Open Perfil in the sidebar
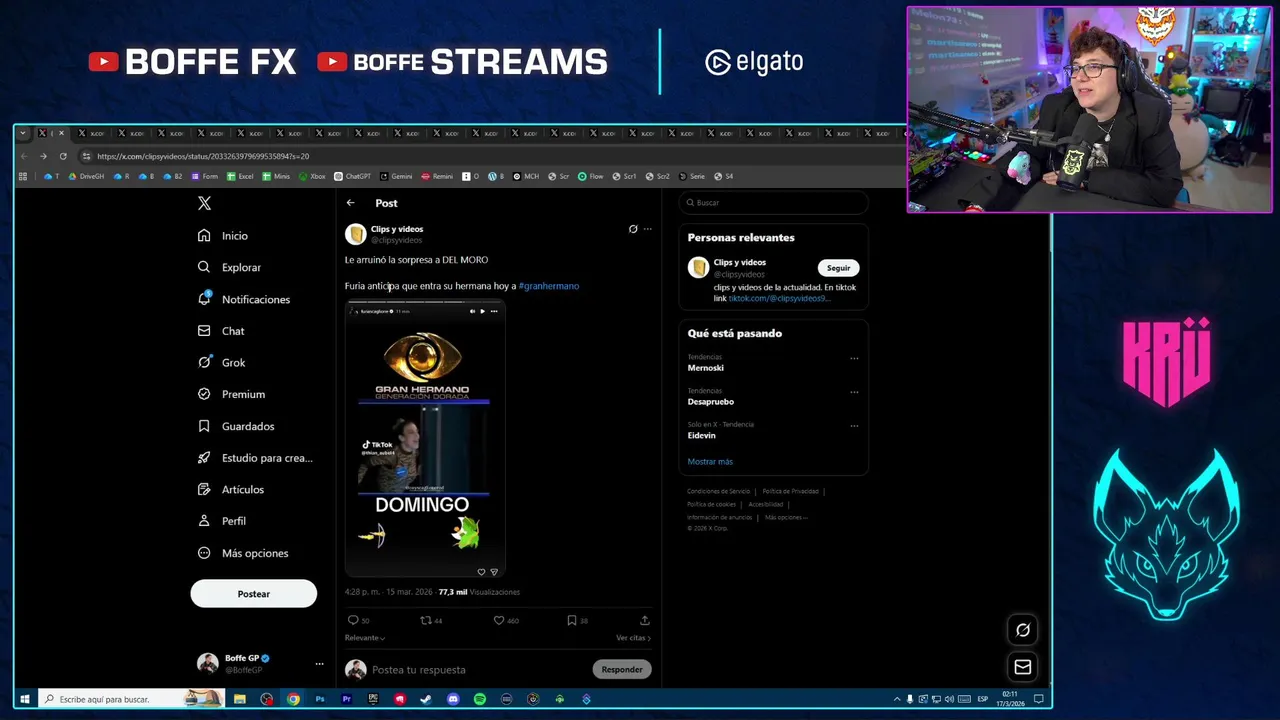The image size is (1280, 720). click(222, 521)
